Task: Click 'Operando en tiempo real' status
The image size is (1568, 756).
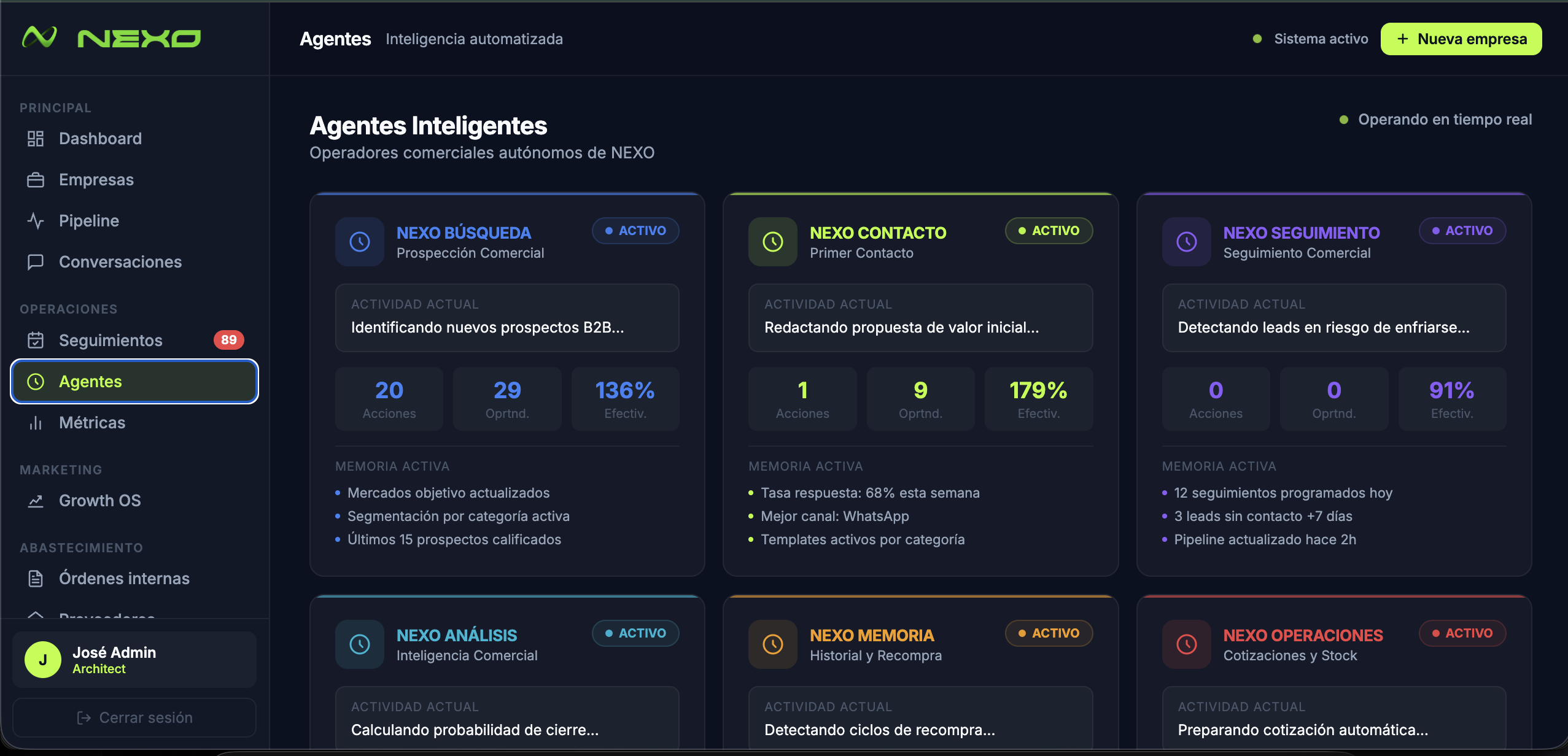Action: 1435,120
